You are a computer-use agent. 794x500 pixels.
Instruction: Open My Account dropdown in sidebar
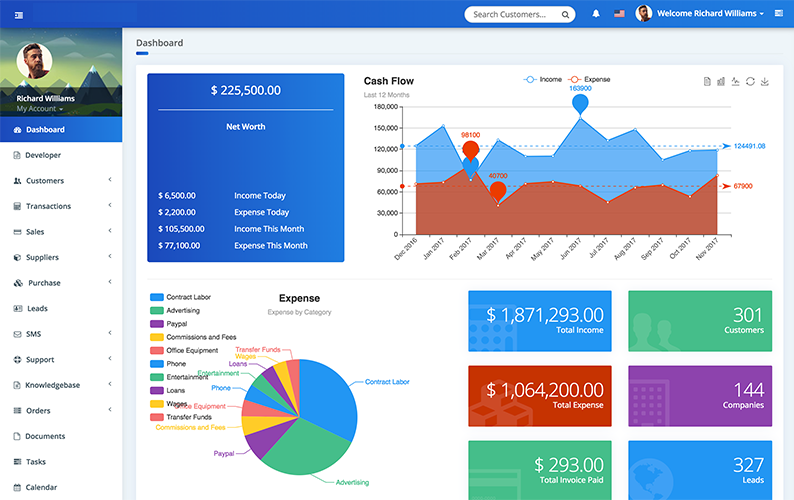[39, 109]
